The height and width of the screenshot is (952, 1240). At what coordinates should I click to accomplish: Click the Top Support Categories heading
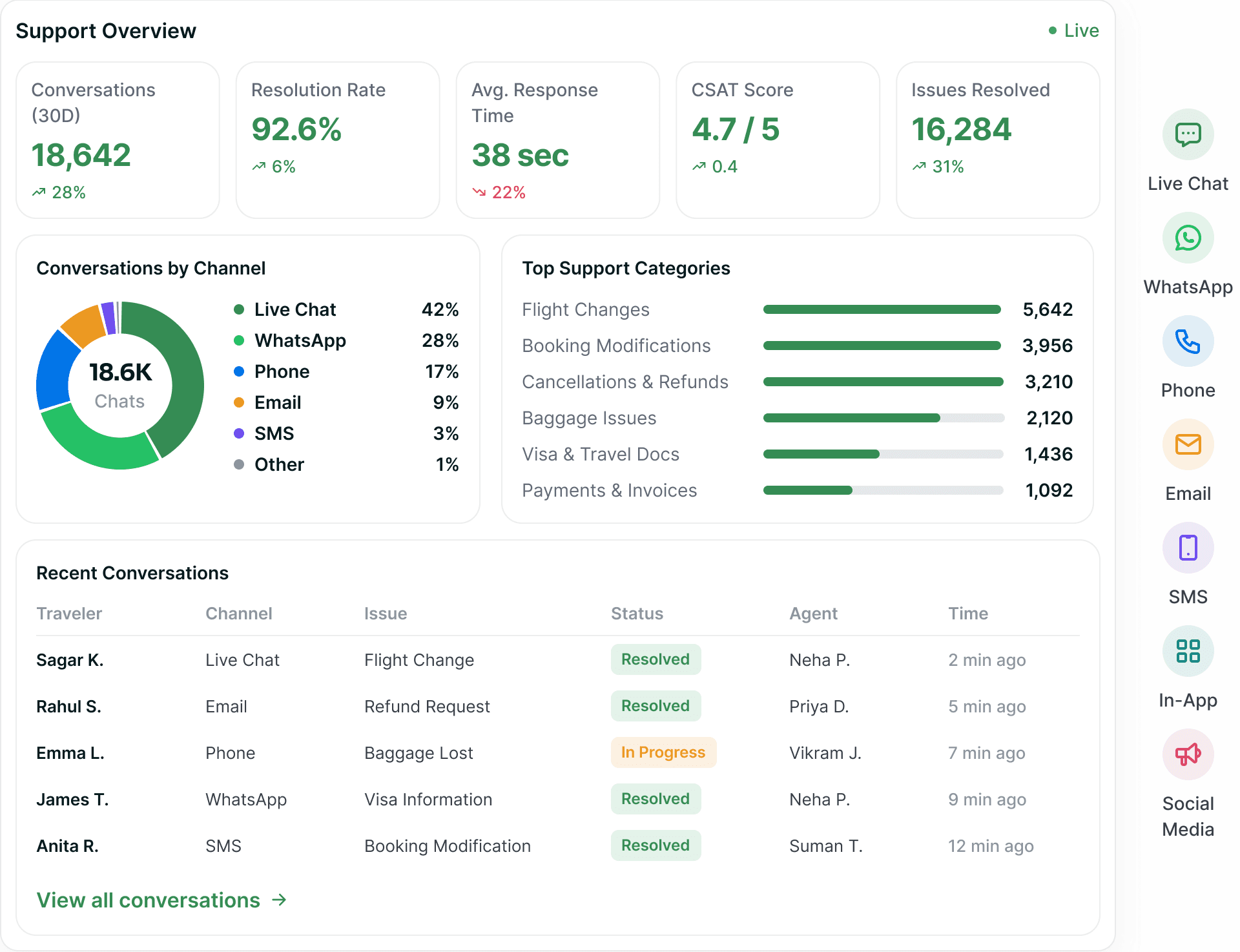point(626,268)
